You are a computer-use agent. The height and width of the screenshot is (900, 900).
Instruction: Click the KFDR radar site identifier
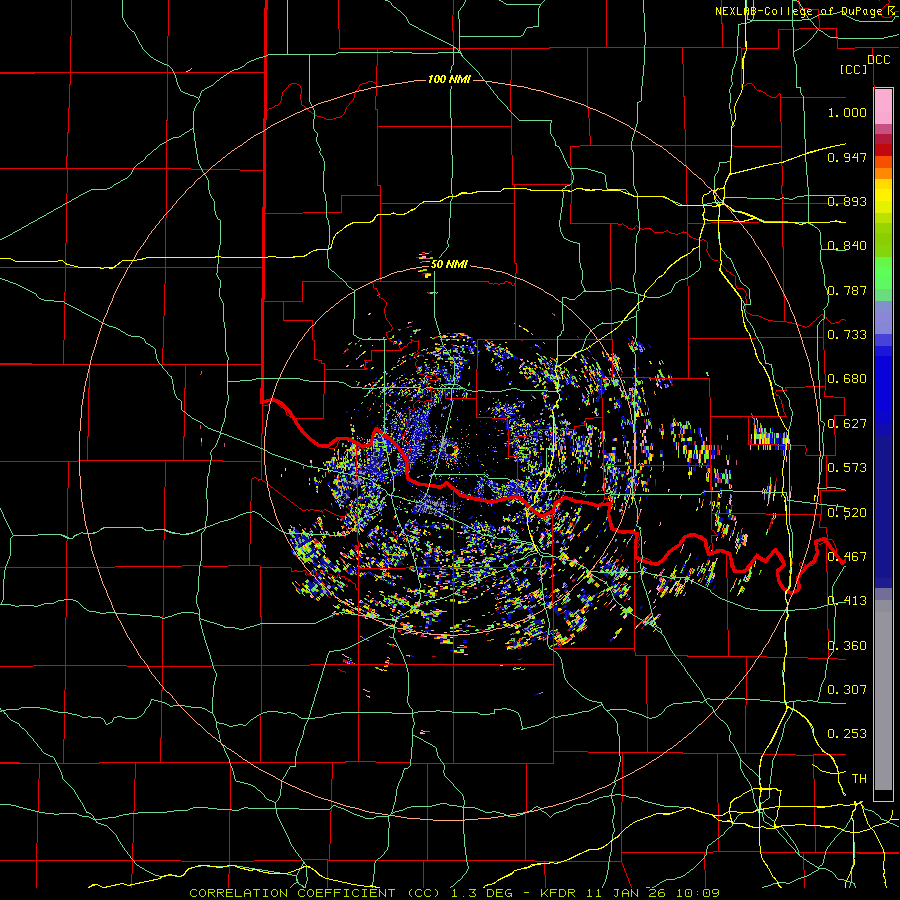pyautogui.click(x=559, y=893)
